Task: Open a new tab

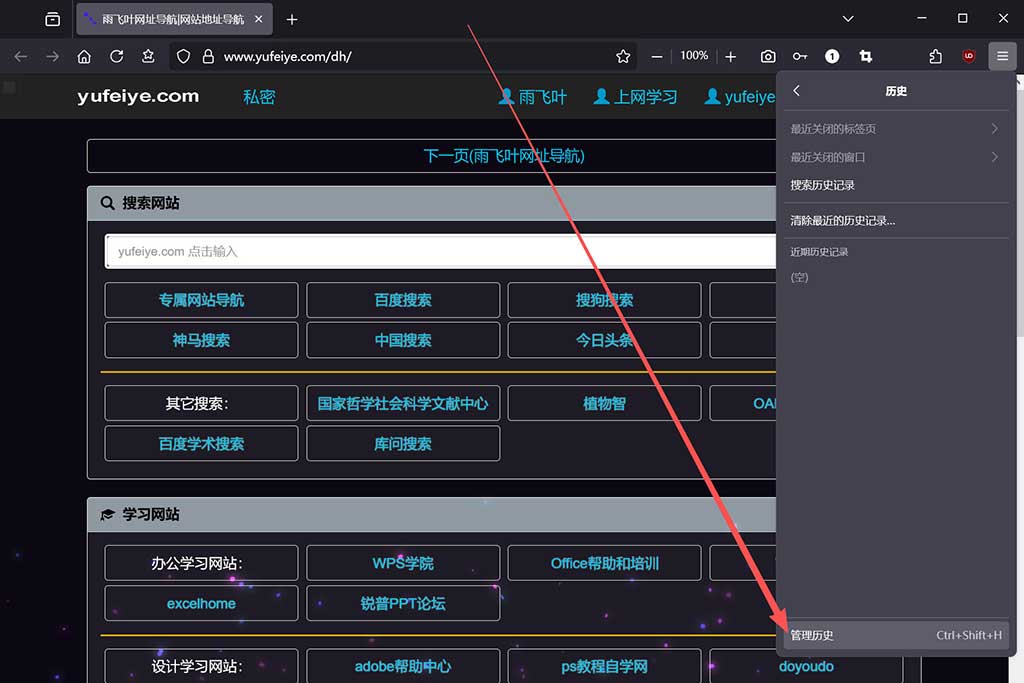Action: [x=292, y=20]
